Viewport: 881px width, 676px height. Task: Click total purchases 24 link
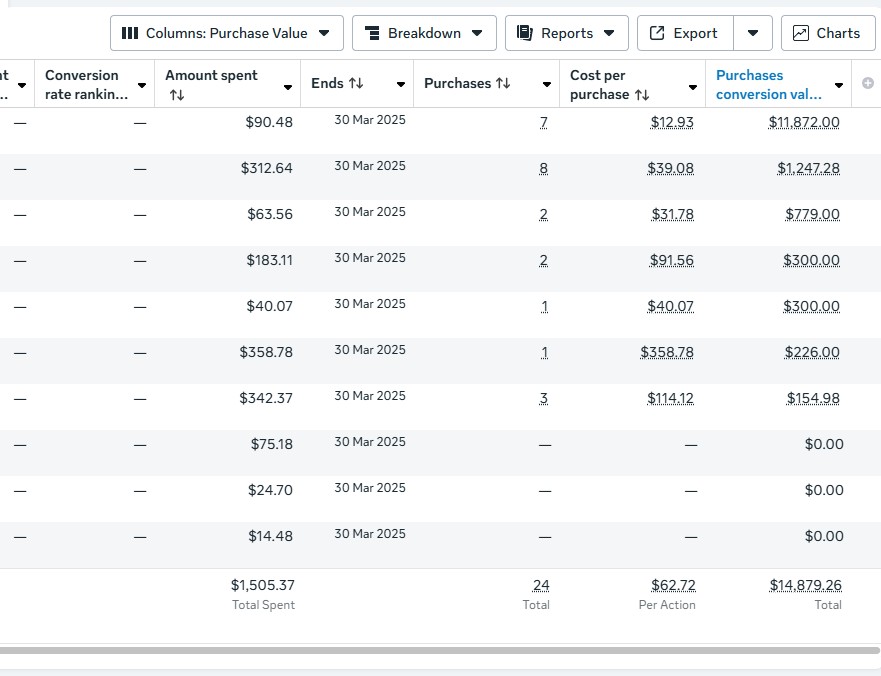click(541, 586)
